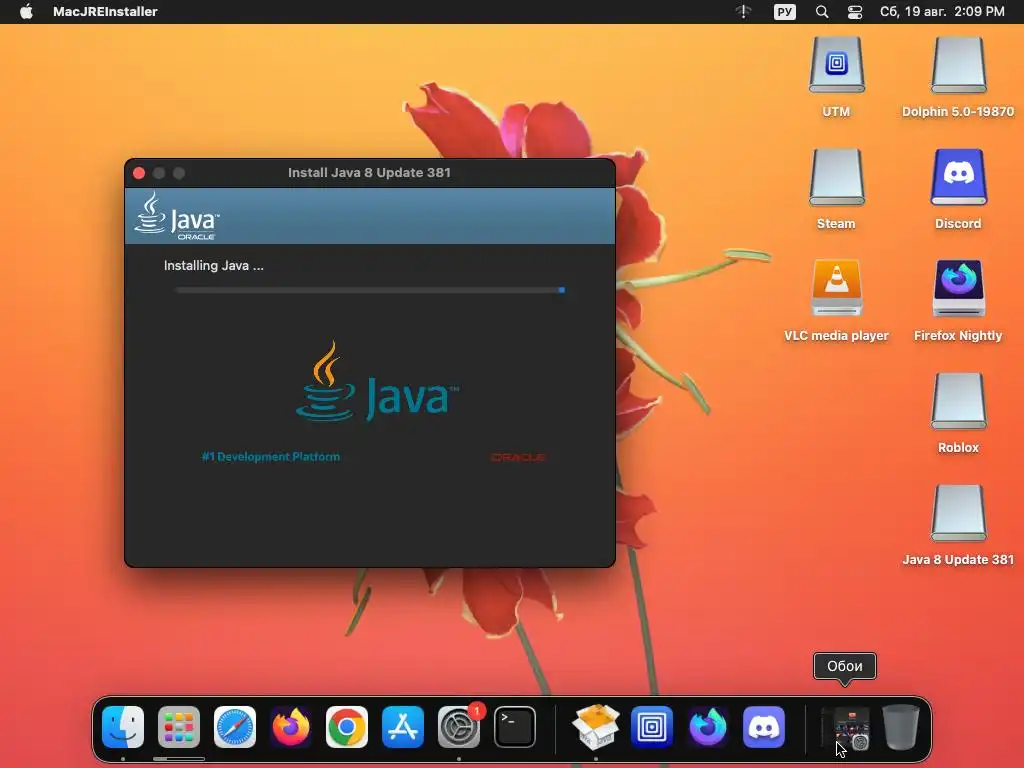Open Terminal from the Dock
This screenshot has height=768, width=1024.
click(515, 726)
